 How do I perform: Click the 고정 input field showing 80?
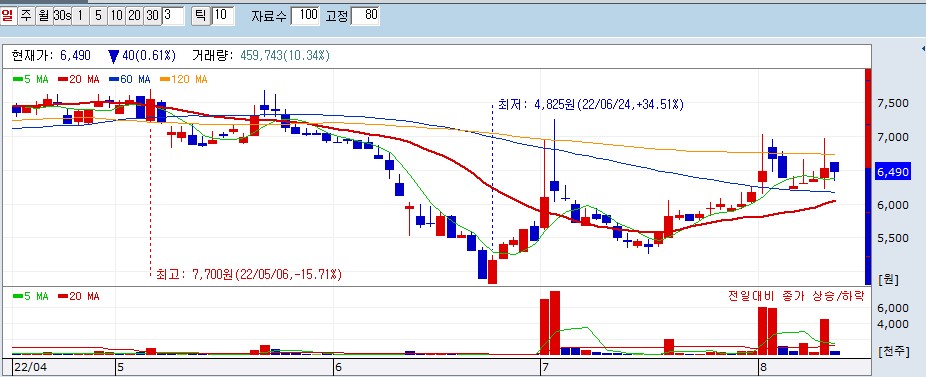[x=365, y=15]
